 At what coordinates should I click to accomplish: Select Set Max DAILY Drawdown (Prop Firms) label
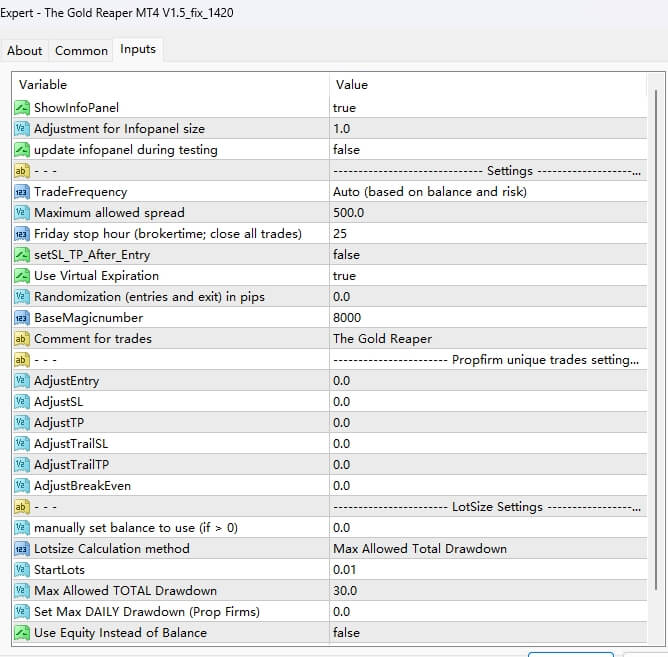(147, 612)
